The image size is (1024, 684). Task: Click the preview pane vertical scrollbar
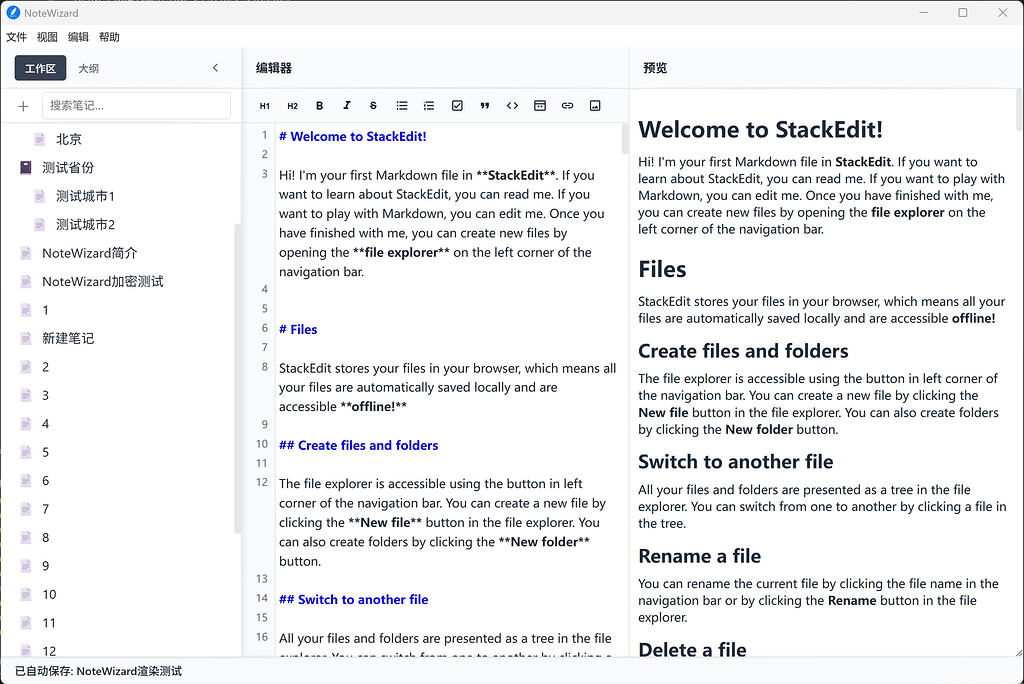tap(1019, 110)
